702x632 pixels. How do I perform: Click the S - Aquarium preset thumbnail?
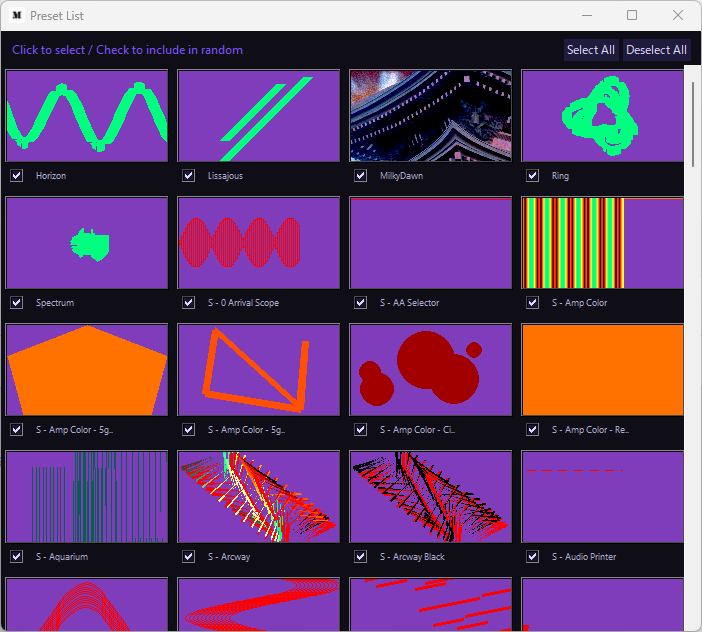(x=87, y=497)
